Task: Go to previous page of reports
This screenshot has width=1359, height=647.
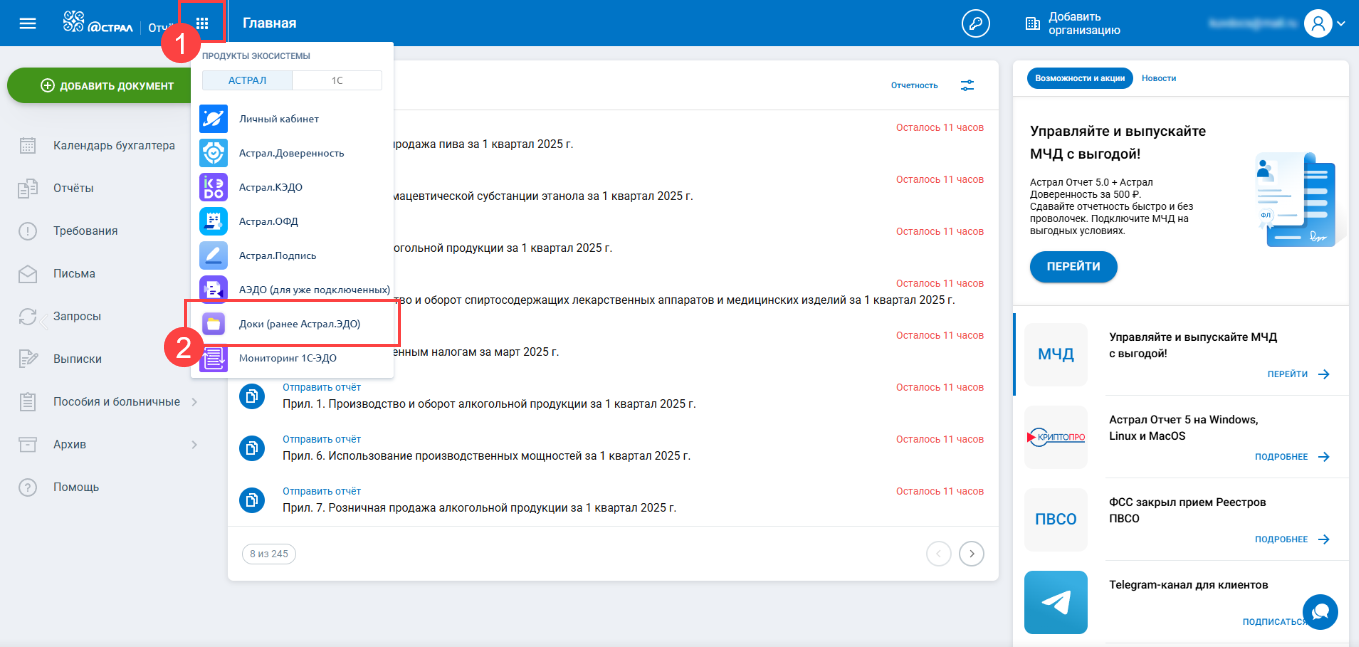Action: (939, 553)
